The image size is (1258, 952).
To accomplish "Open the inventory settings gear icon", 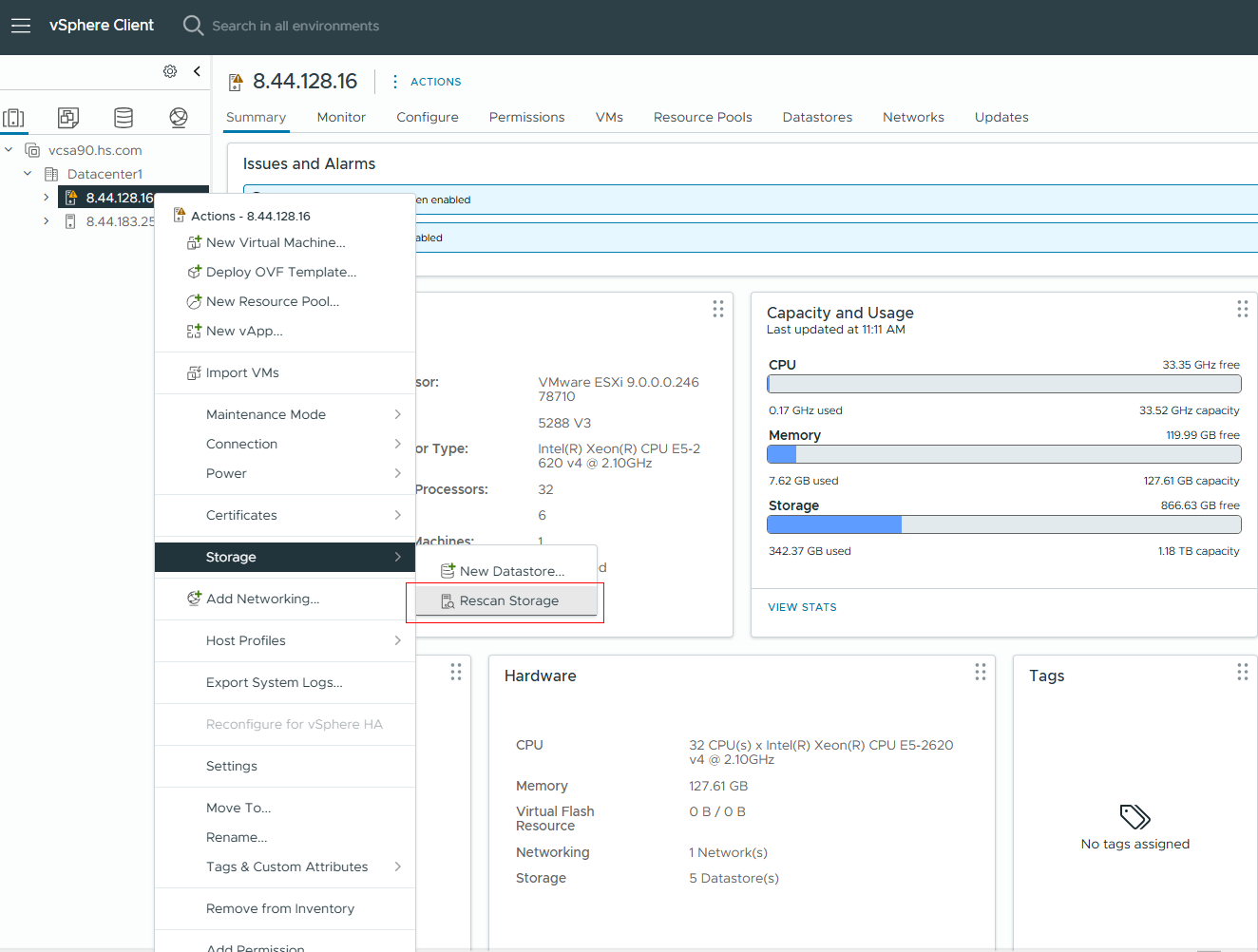I will [170, 71].
